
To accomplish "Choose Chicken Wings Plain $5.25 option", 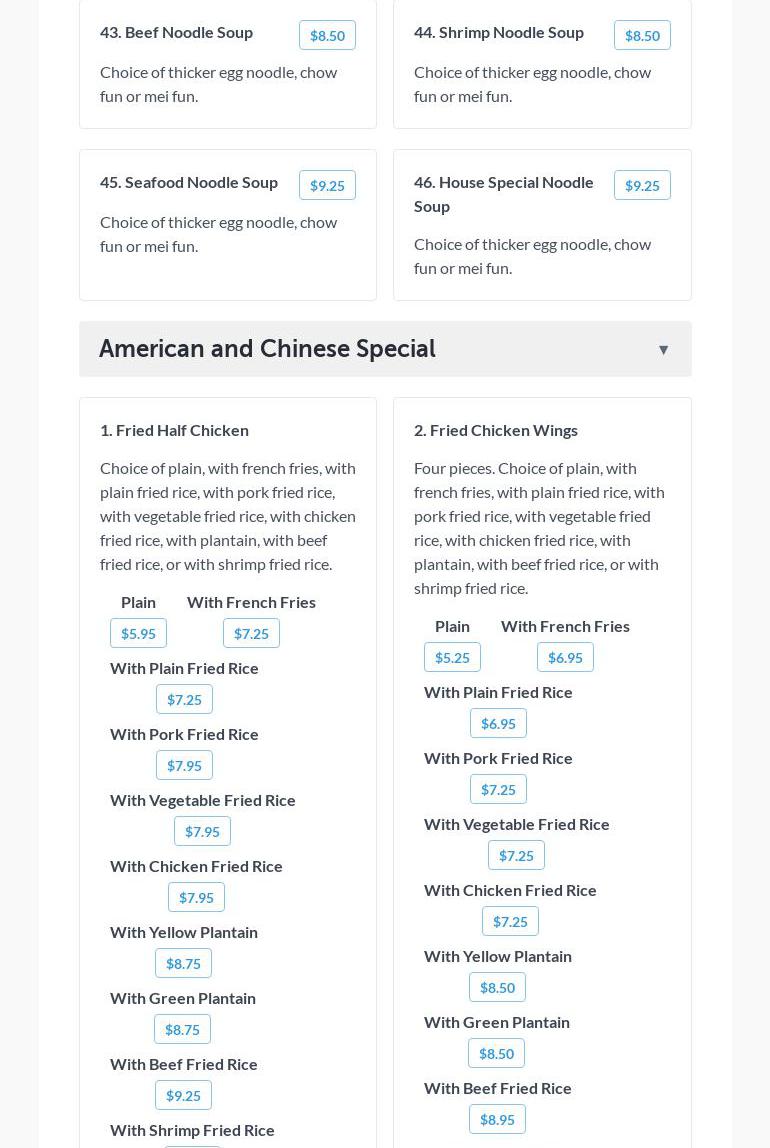I will (x=452, y=658).
